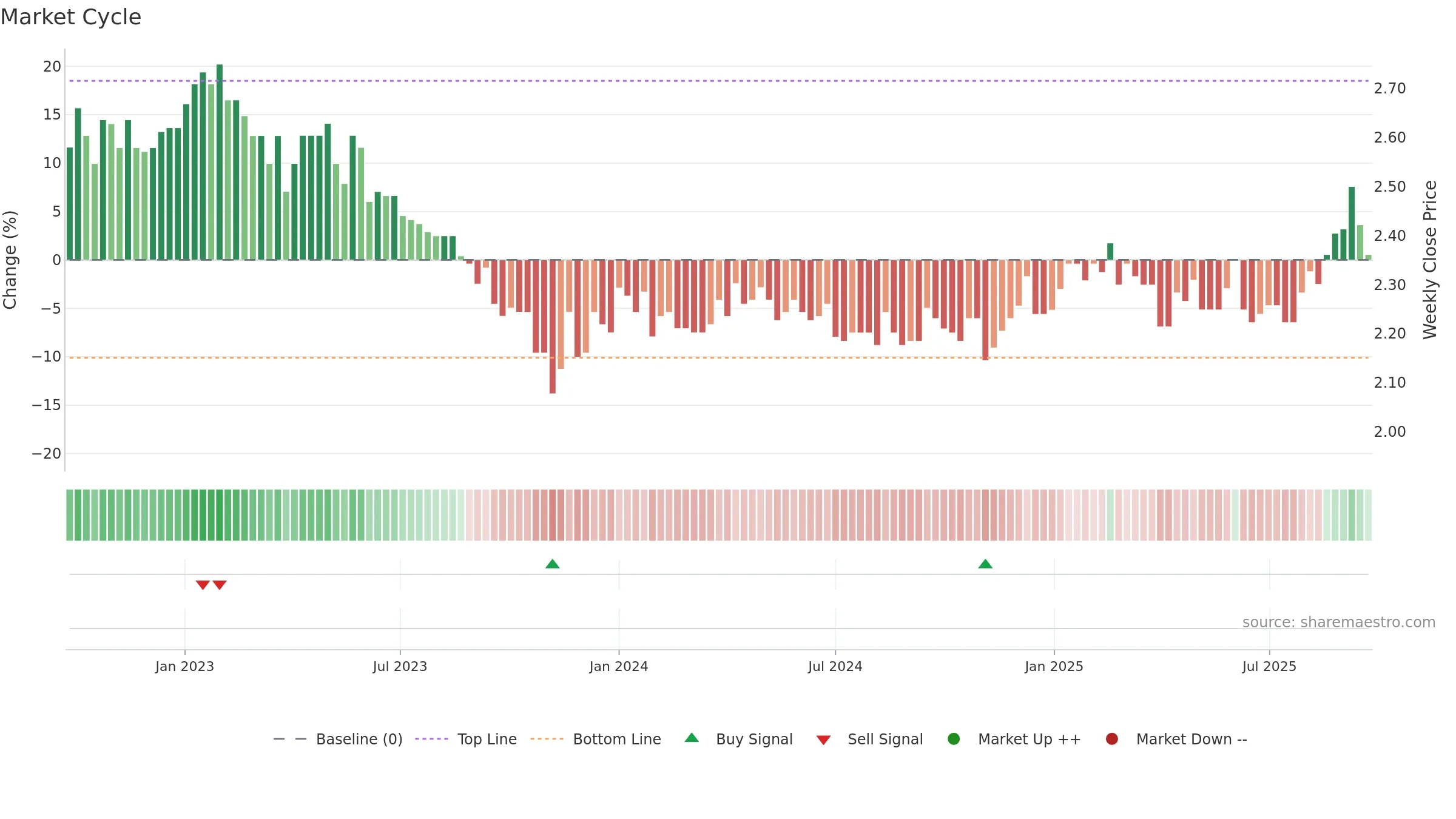The height and width of the screenshot is (819, 1456).
Task: Click the orange dotted Bottom Line legend sample
Action: (547, 739)
